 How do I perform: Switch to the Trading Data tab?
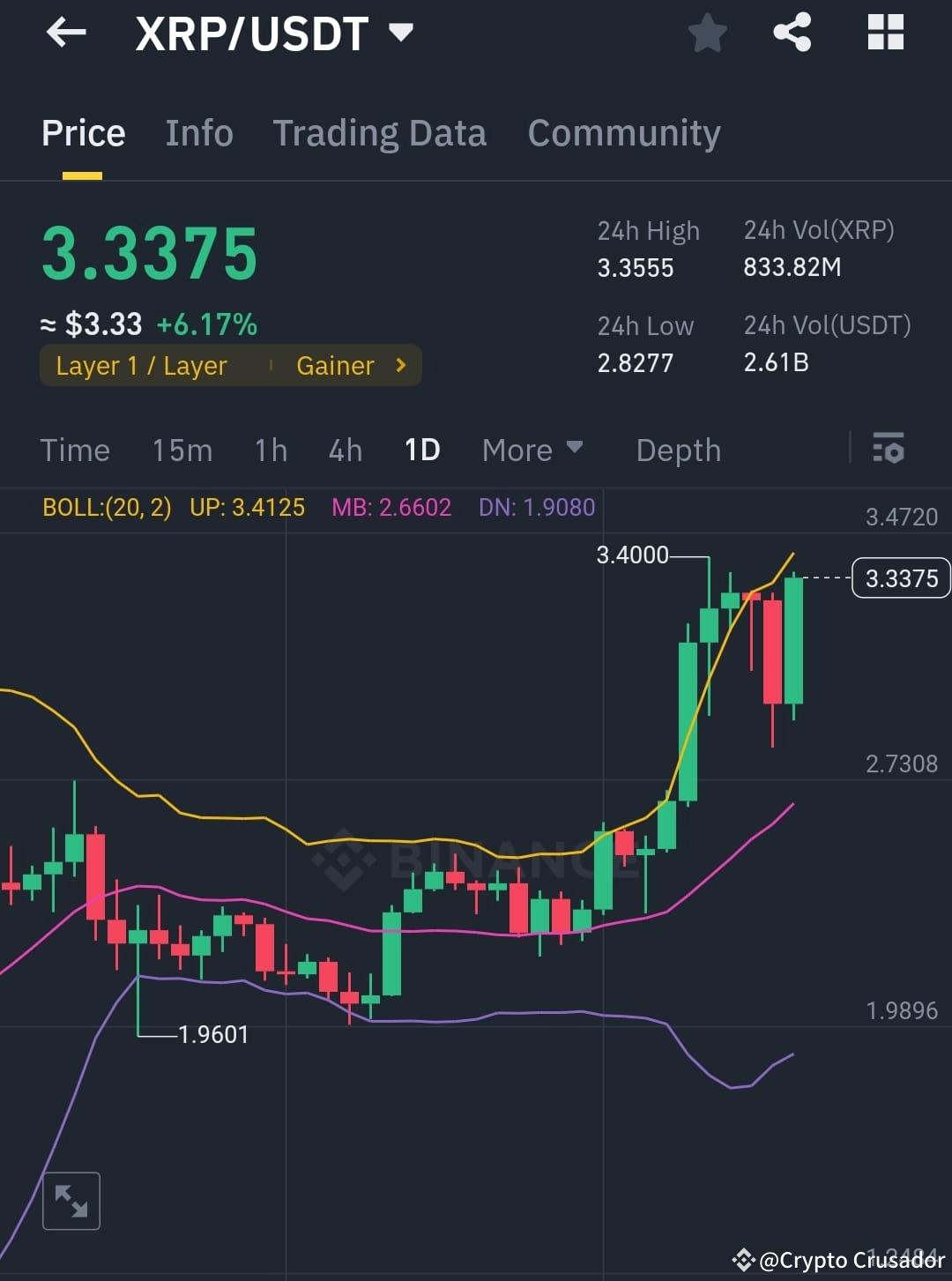pos(380,132)
